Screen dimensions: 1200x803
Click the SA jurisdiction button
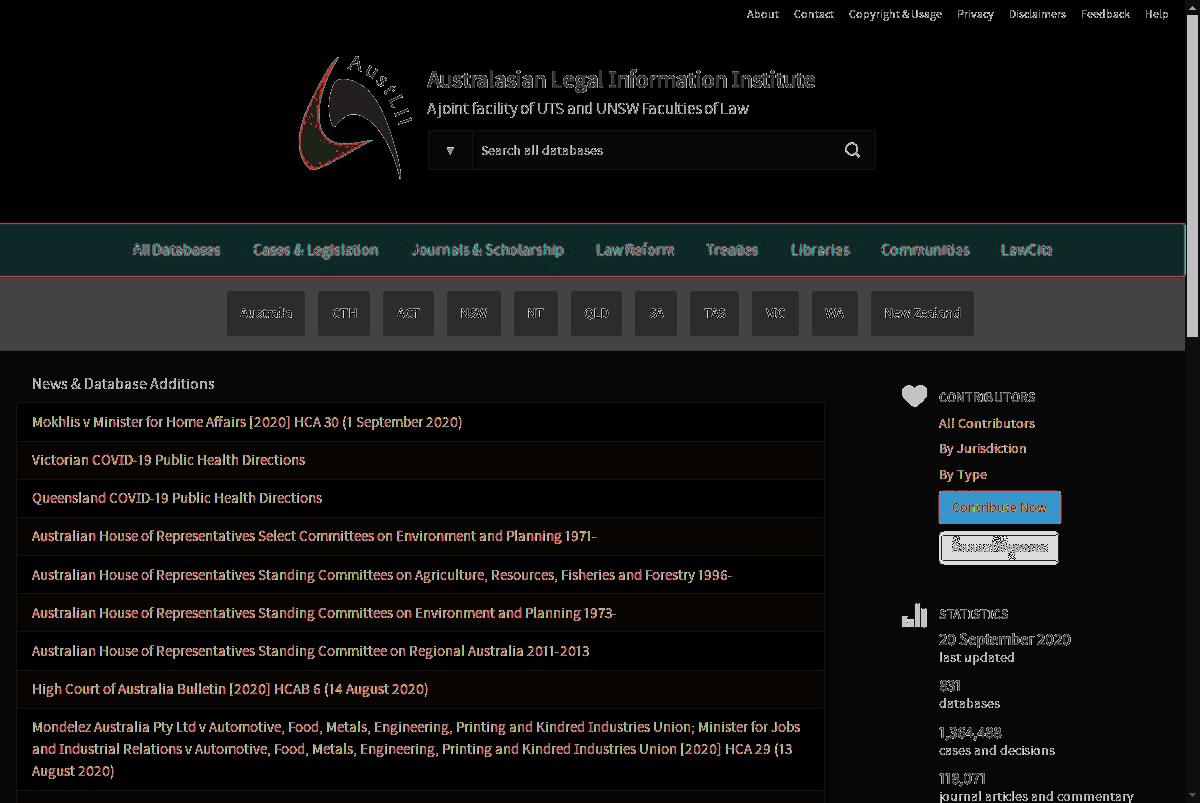tap(656, 313)
